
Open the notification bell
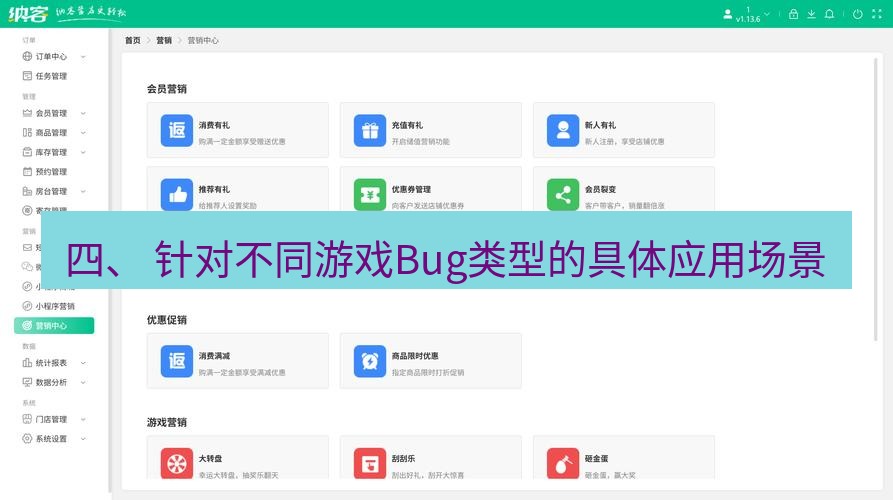coord(830,14)
